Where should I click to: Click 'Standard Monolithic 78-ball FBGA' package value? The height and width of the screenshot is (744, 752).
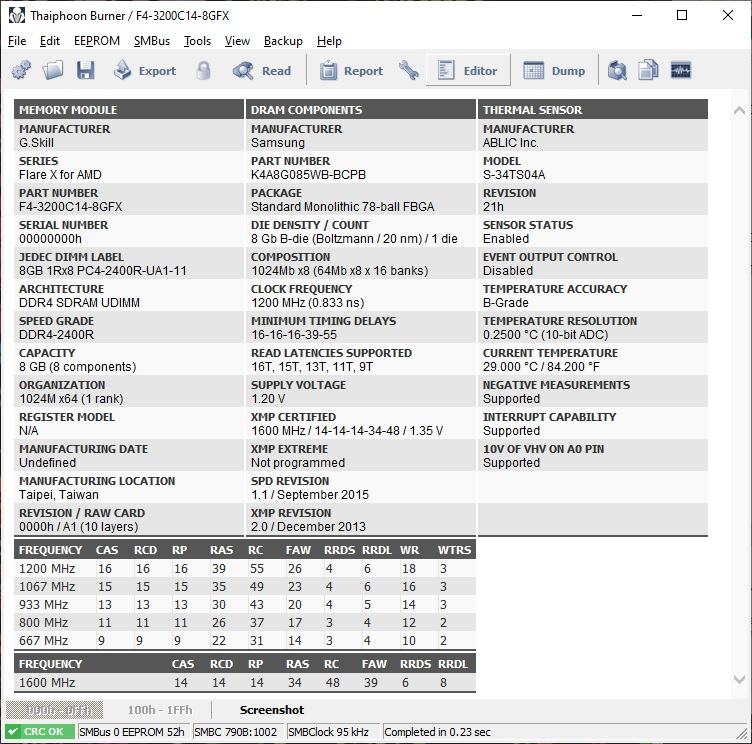[x=342, y=207]
